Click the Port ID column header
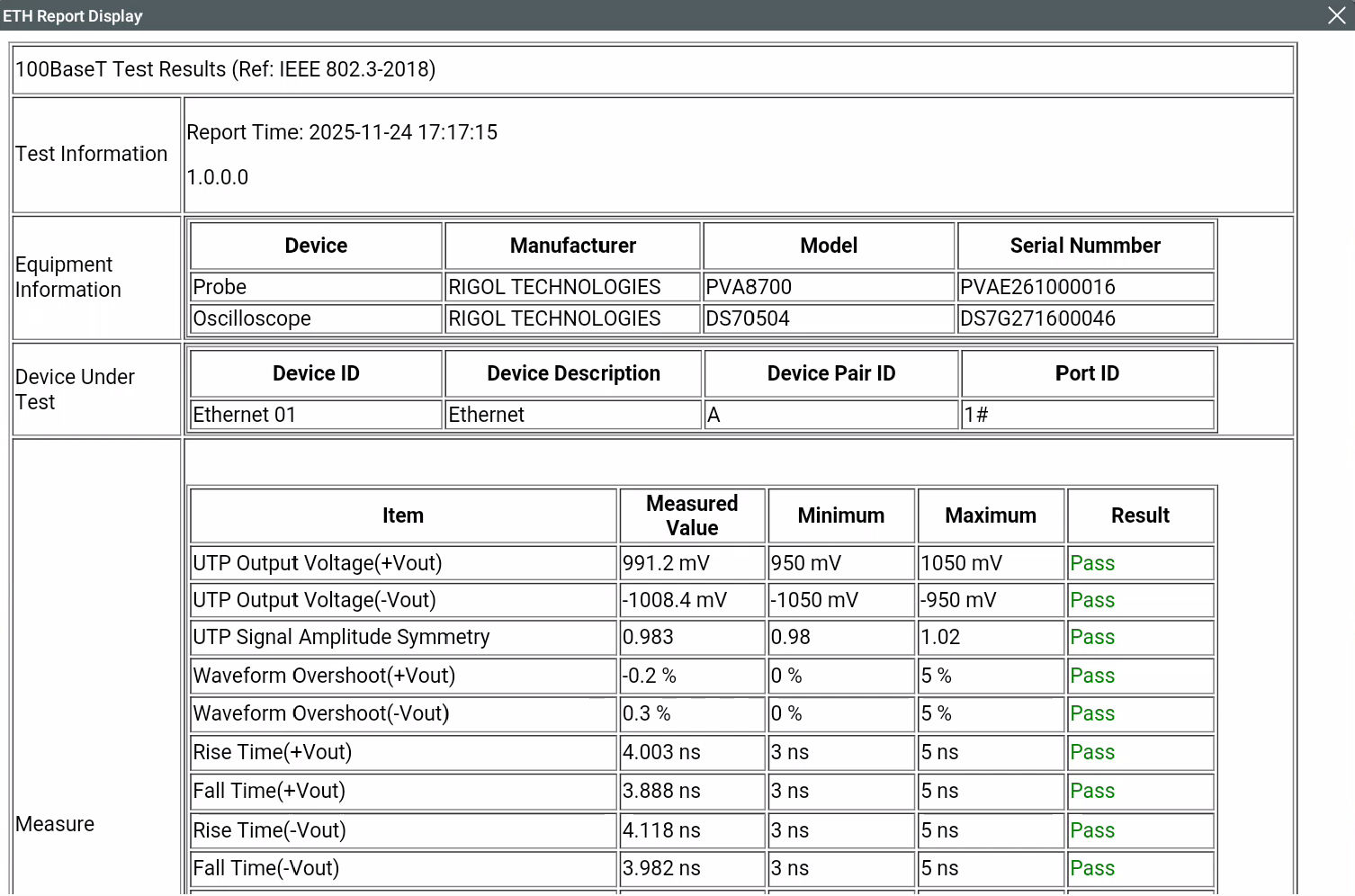 pyautogui.click(x=1087, y=373)
